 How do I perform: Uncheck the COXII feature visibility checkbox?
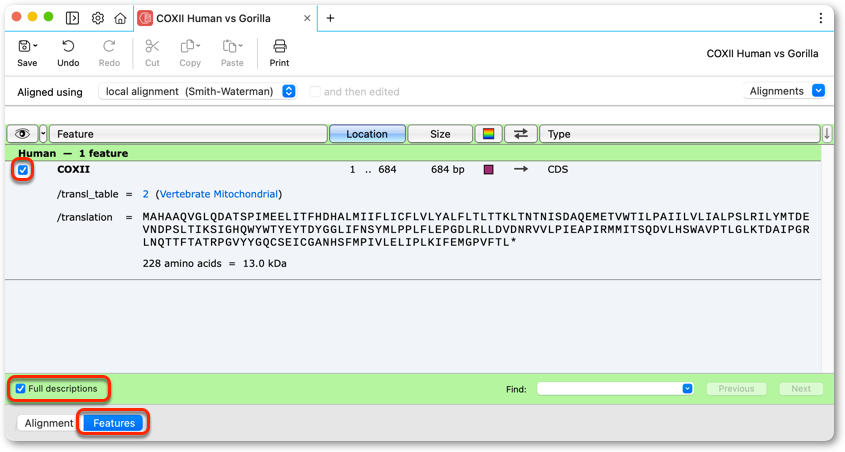pos(23,170)
